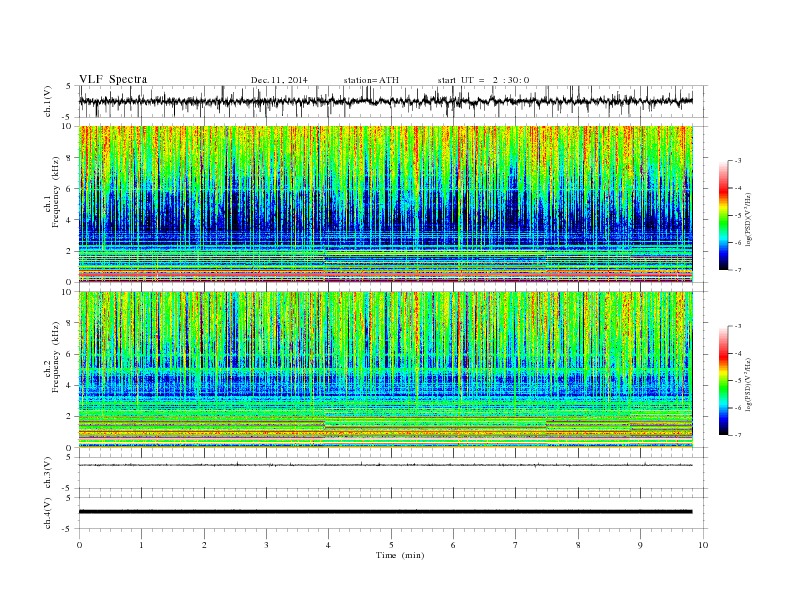This screenshot has height=612, width=792.
Task: Click inside the ch.2 spectrogram panel
Action: point(385,370)
